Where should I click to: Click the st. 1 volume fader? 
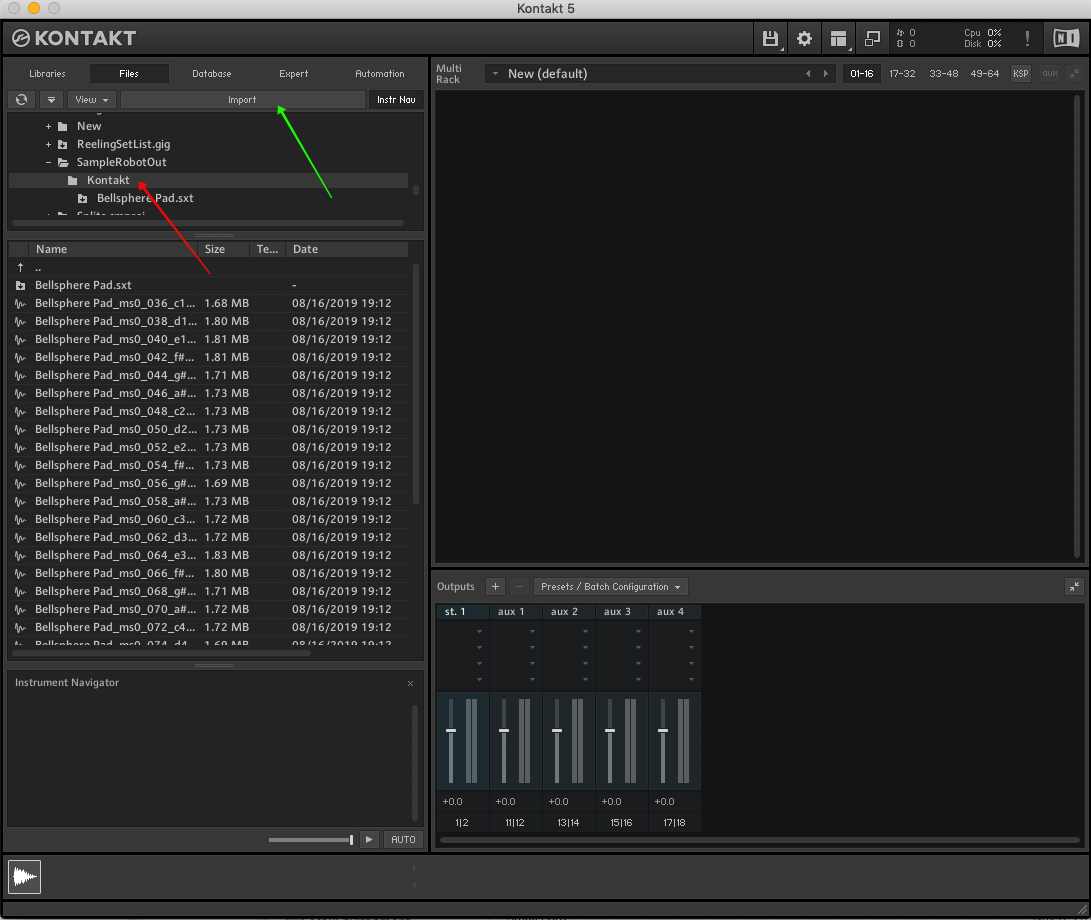pos(451,731)
